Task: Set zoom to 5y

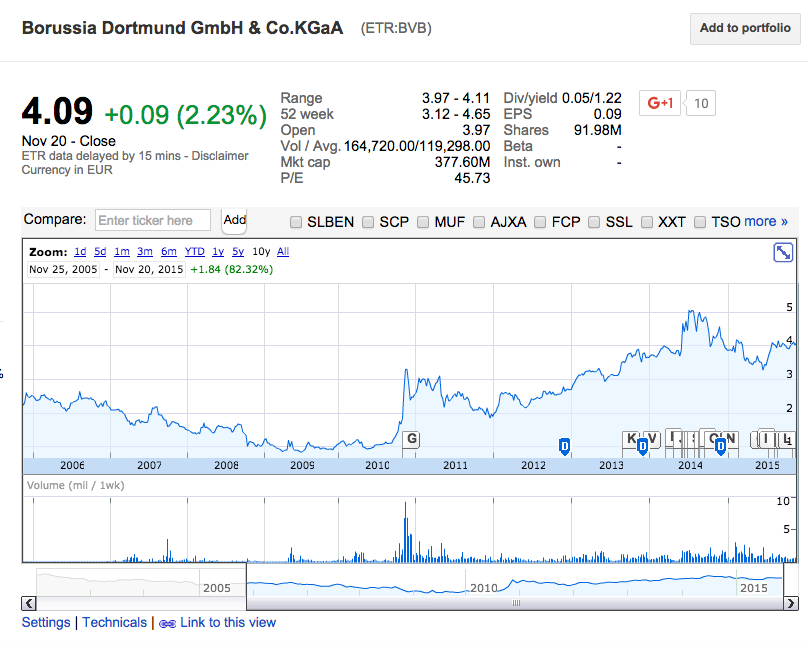Action: tap(238, 252)
